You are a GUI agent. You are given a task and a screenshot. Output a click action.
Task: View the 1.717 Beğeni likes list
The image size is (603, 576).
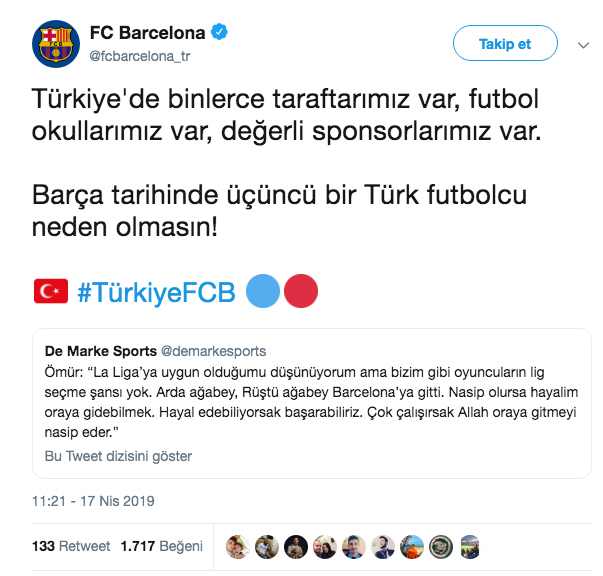click(x=161, y=547)
